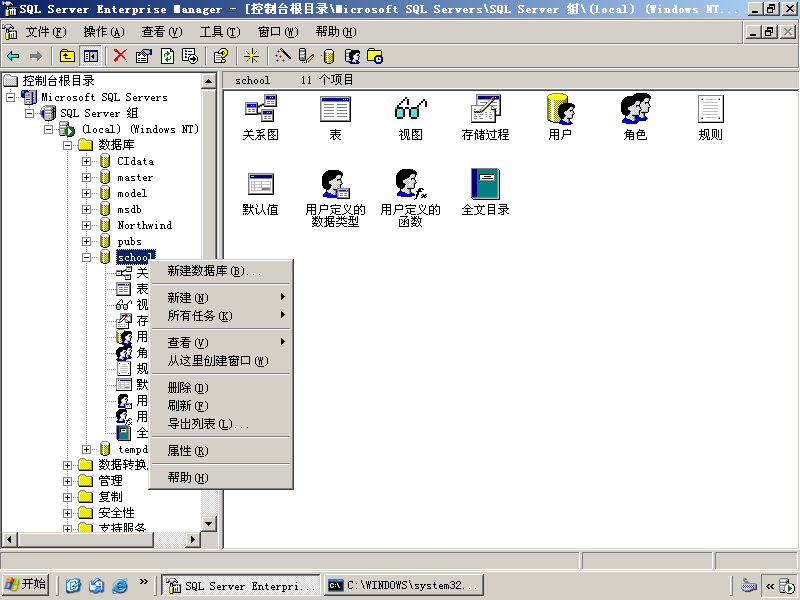Expand the model database node

tap(86, 193)
